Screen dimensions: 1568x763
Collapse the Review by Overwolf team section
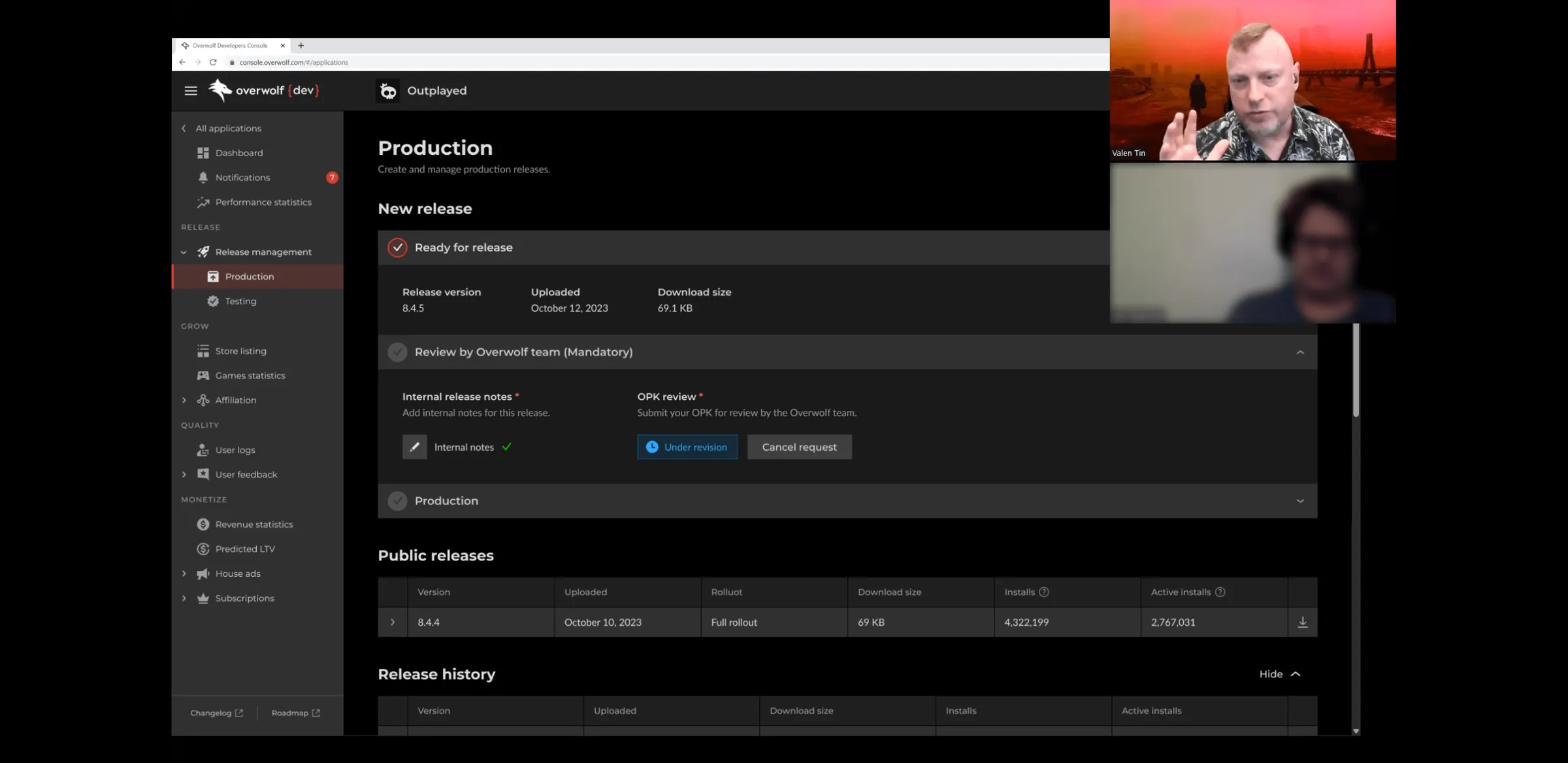click(1300, 353)
